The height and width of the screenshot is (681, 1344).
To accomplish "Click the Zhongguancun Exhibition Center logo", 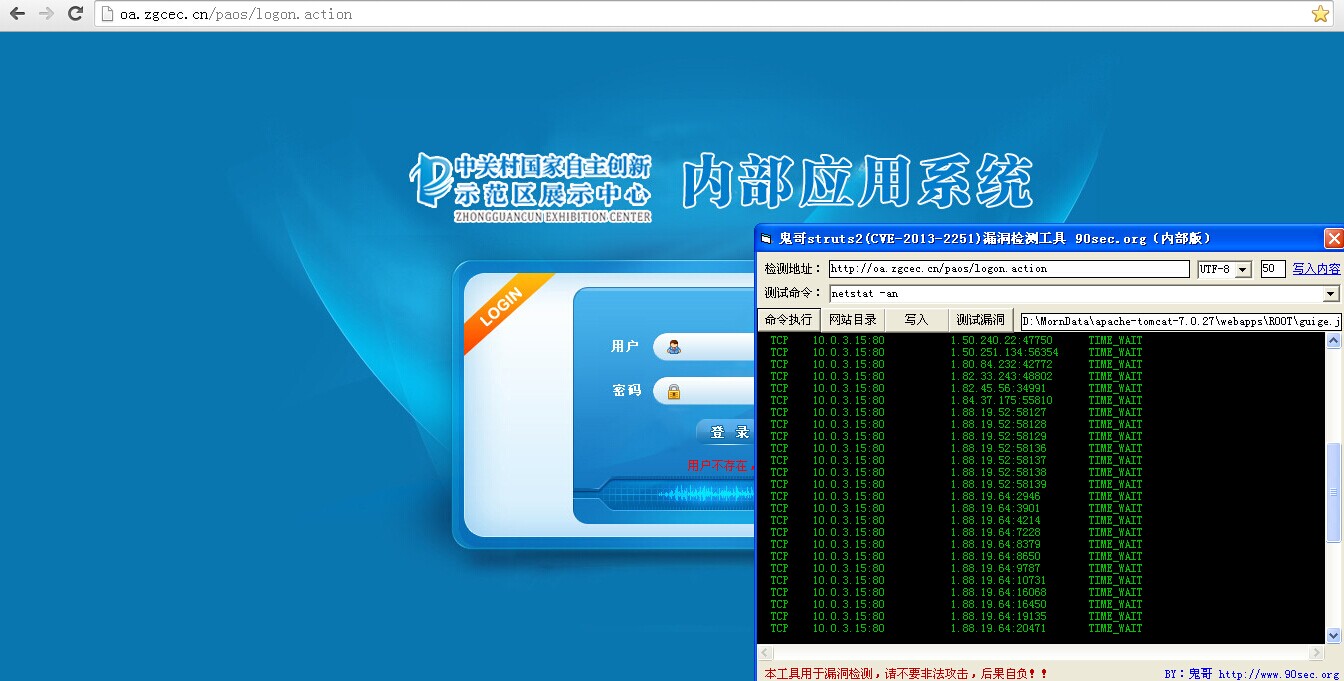I will (x=530, y=186).
